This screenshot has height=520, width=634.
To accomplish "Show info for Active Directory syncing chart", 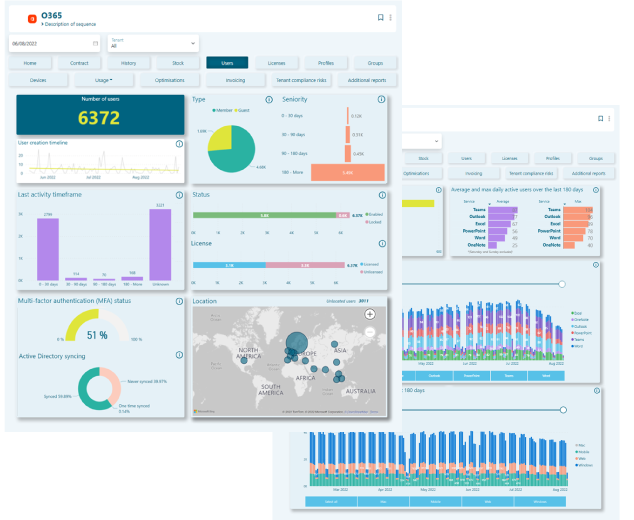I will click(179, 355).
